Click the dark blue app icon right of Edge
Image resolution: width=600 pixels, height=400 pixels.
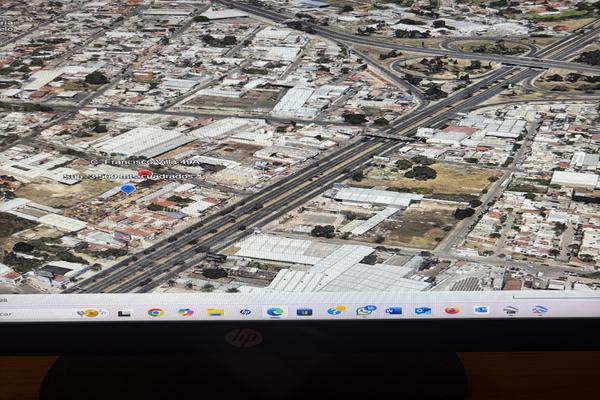pyautogui.click(x=304, y=312)
